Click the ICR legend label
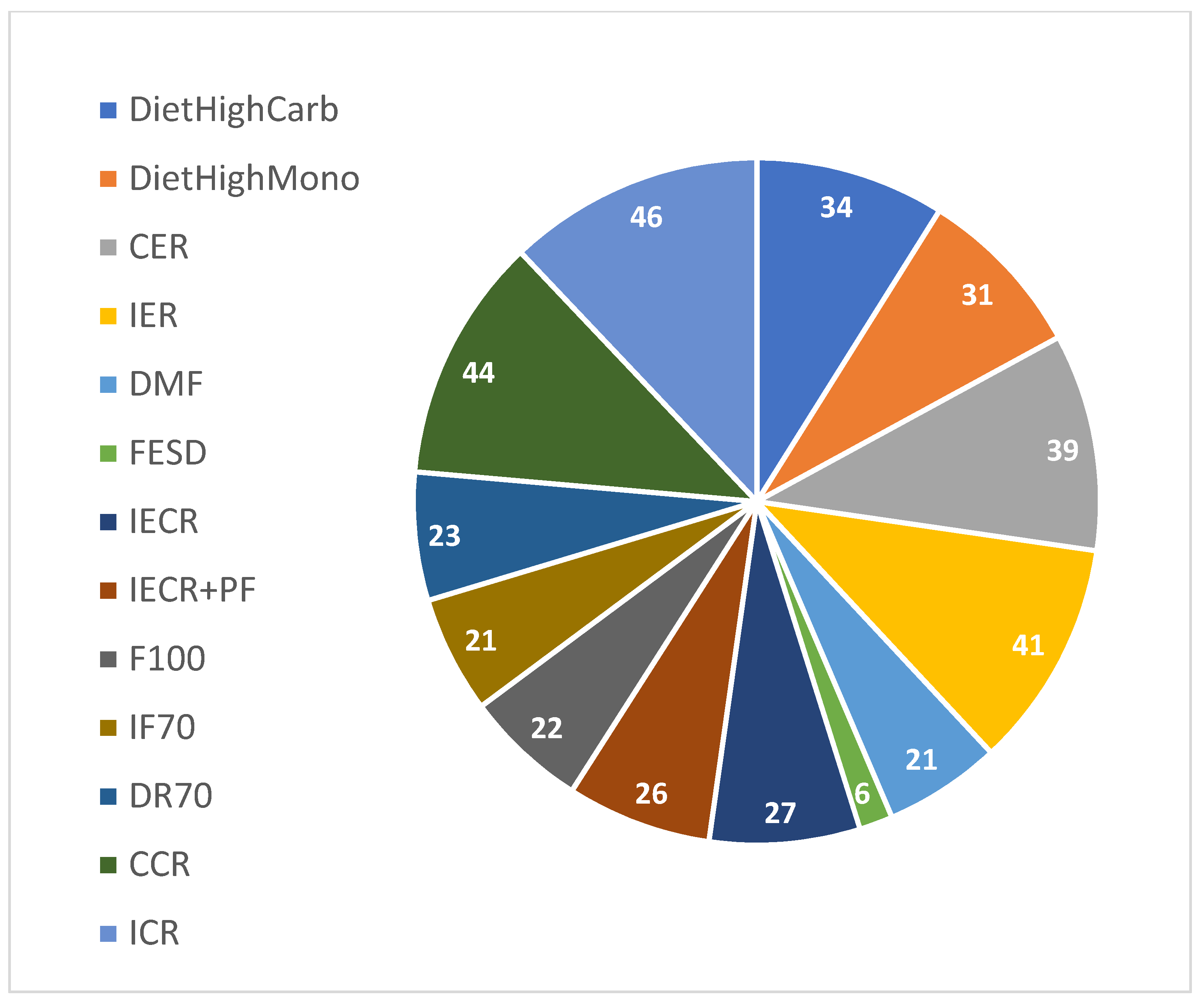This screenshot has width=1204, height=1001. (x=154, y=933)
